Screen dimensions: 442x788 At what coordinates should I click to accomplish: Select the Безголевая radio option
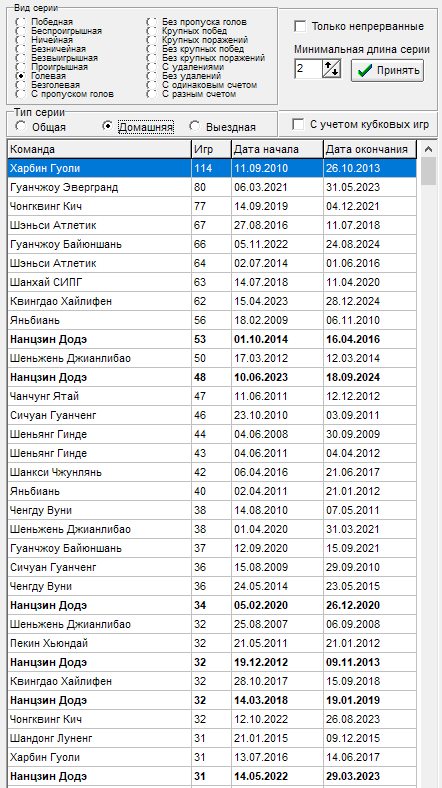pos(21,85)
